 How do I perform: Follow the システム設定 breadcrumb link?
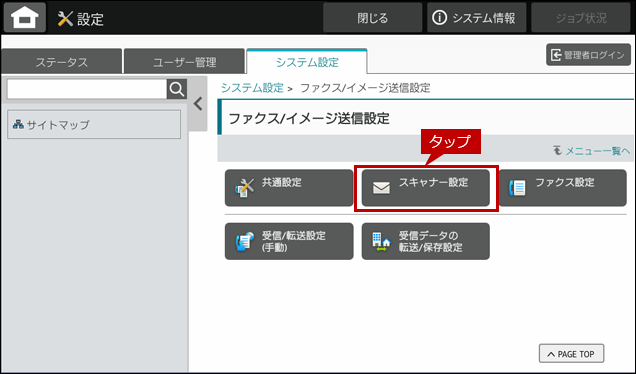pyautogui.click(x=252, y=88)
